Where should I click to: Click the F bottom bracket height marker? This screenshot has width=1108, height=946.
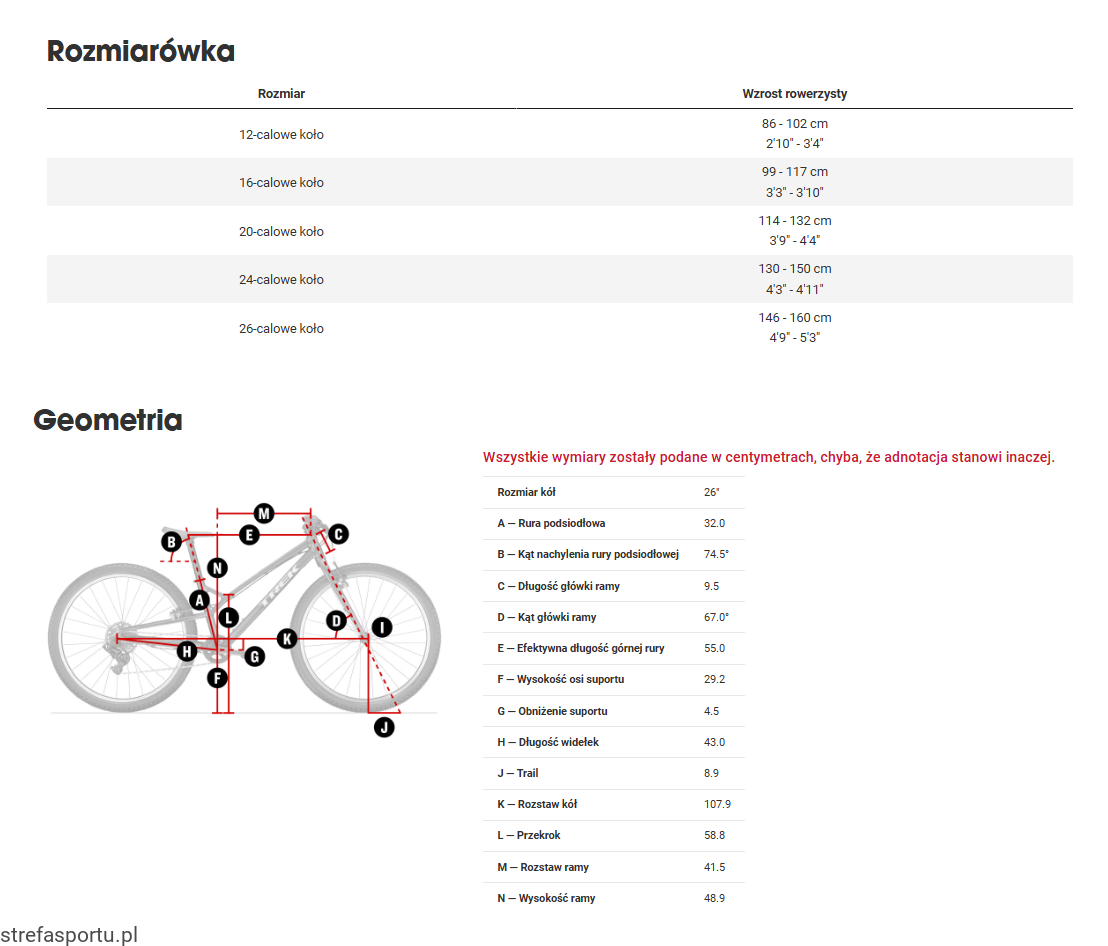pos(217,678)
